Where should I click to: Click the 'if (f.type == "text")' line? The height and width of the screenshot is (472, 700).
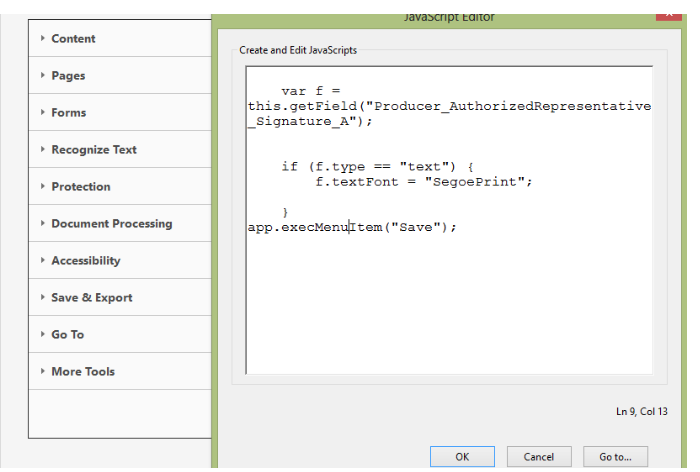point(377,167)
